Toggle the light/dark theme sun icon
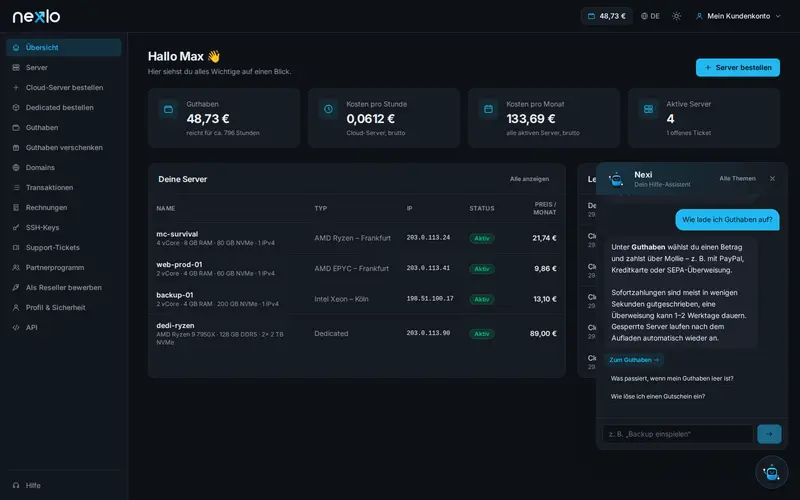 pyautogui.click(x=677, y=16)
